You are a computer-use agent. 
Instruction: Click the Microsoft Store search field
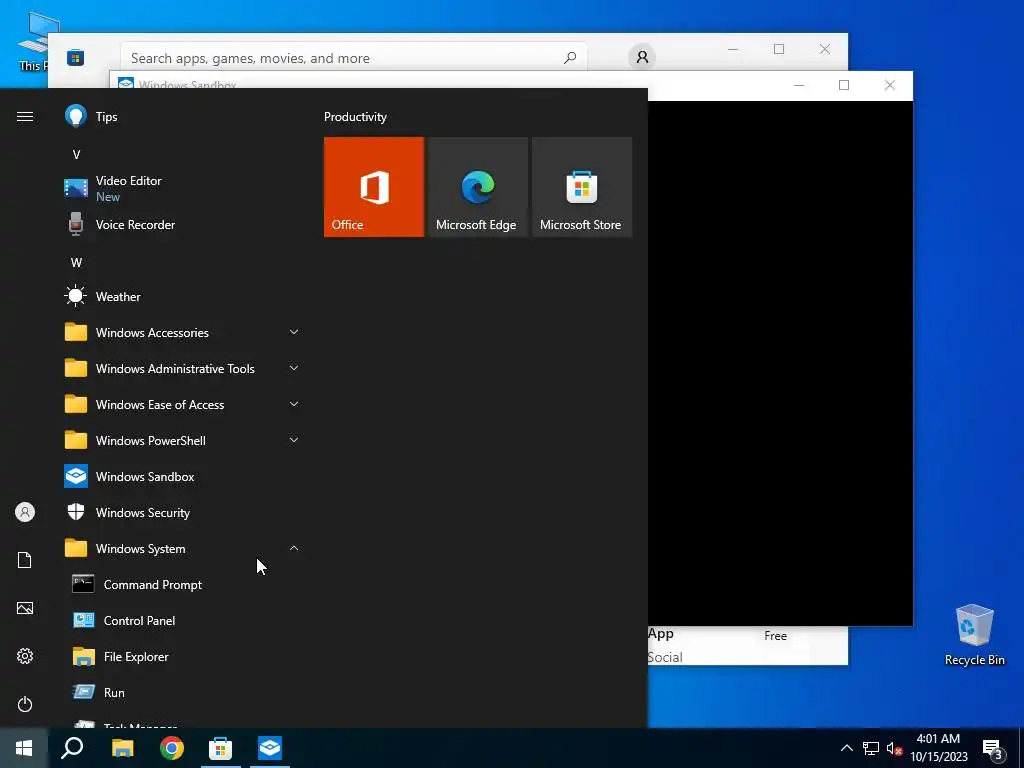[x=353, y=58]
